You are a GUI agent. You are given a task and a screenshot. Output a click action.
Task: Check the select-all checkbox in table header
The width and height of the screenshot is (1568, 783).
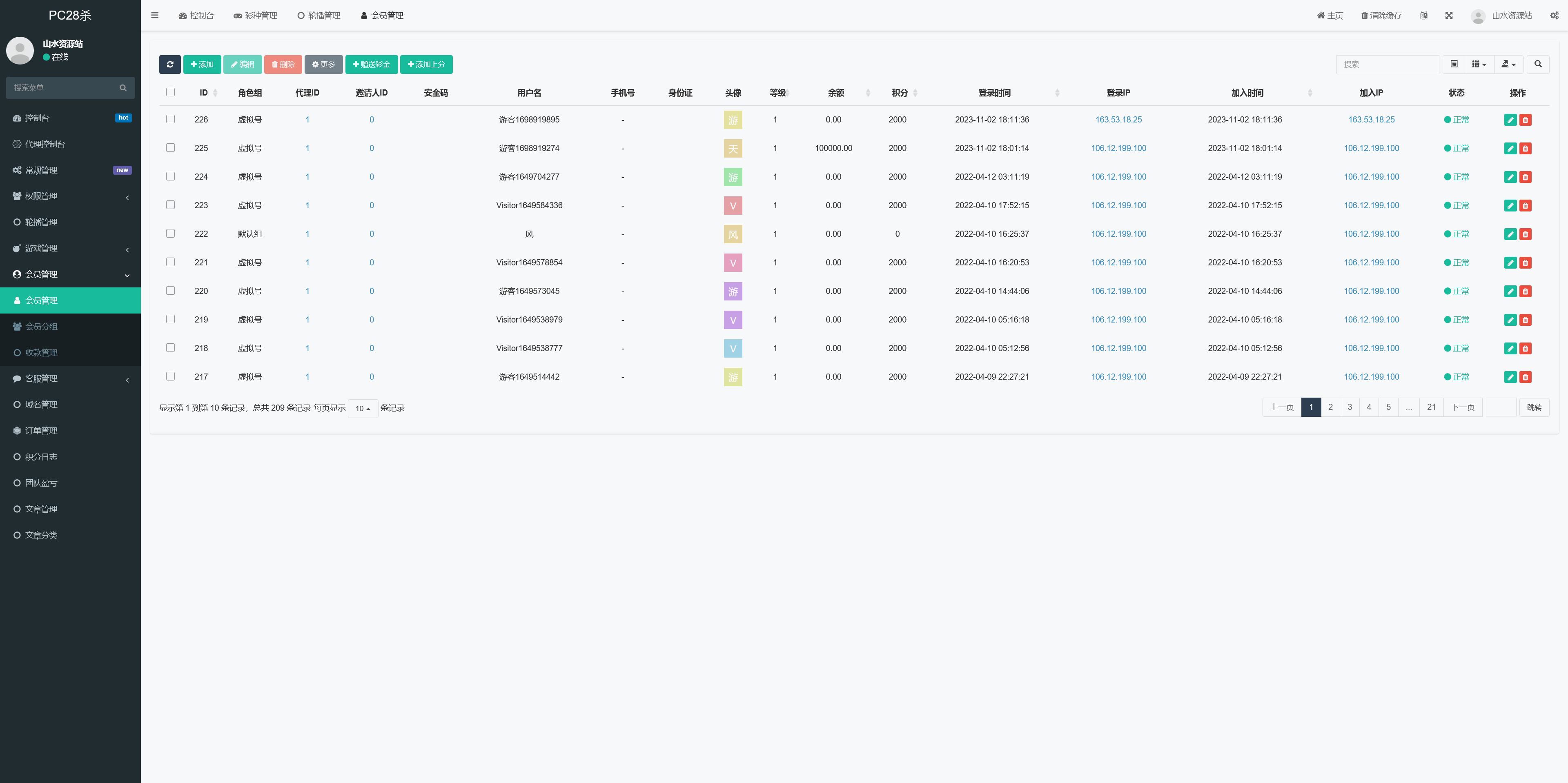(170, 93)
